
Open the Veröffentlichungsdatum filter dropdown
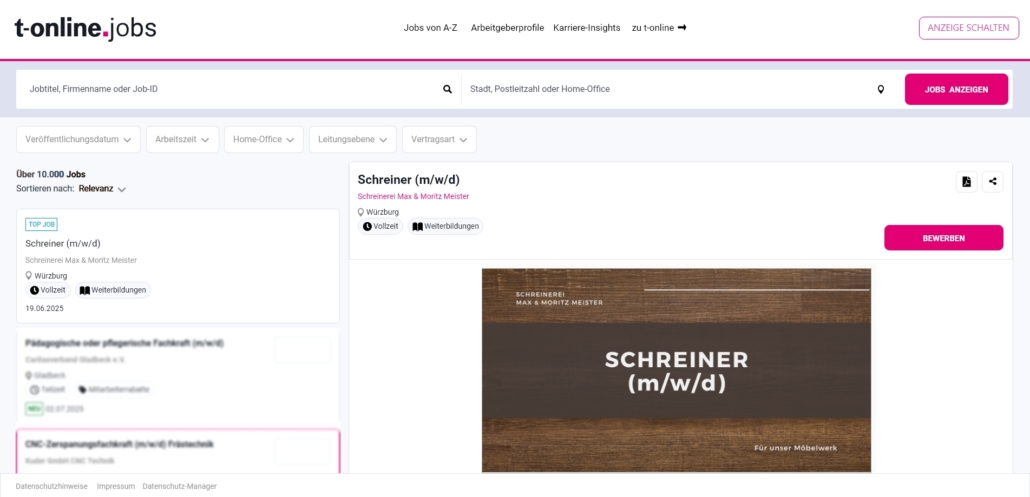(78, 139)
